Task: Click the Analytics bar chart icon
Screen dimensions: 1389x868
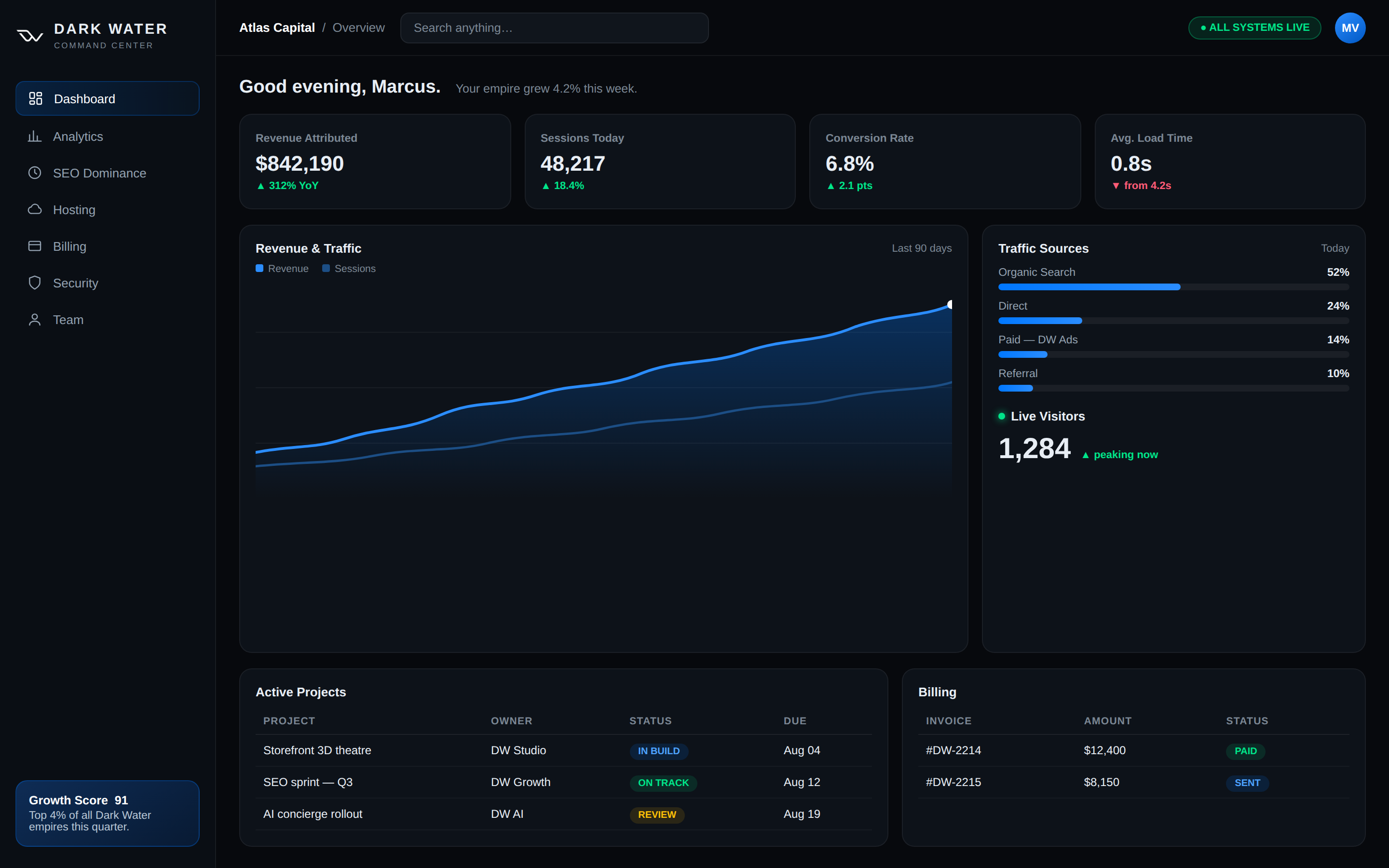Action: coord(34,136)
